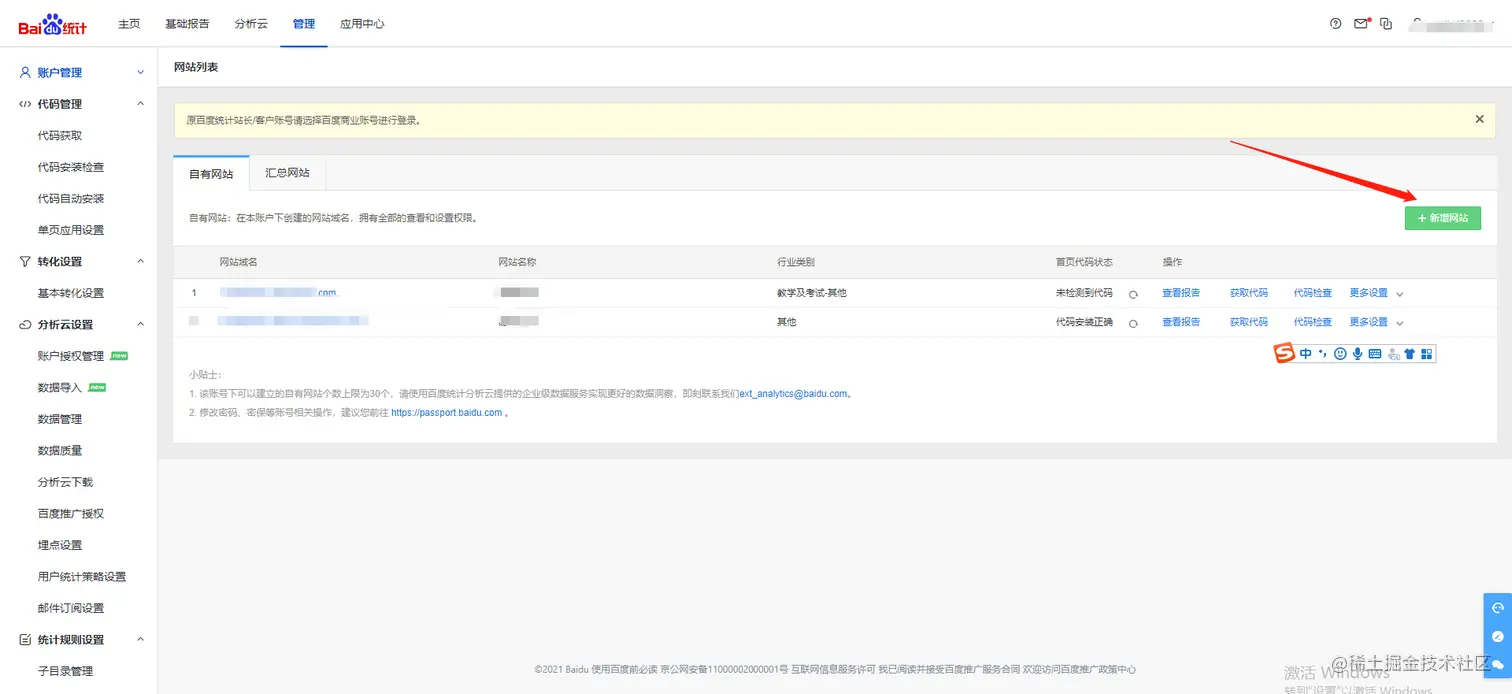Refresh code status for 未检测到代码 row
The width and height of the screenshot is (1512, 694).
pyautogui.click(x=1133, y=294)
